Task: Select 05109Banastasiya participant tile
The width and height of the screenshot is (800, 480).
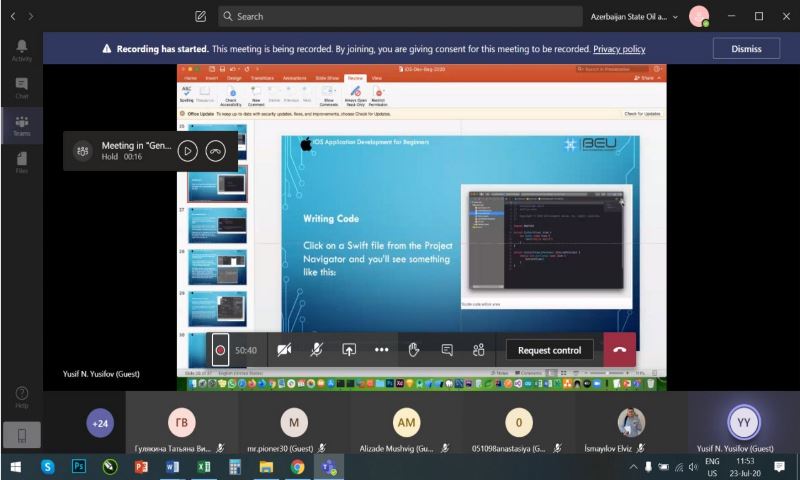Action: pos(519,423)
